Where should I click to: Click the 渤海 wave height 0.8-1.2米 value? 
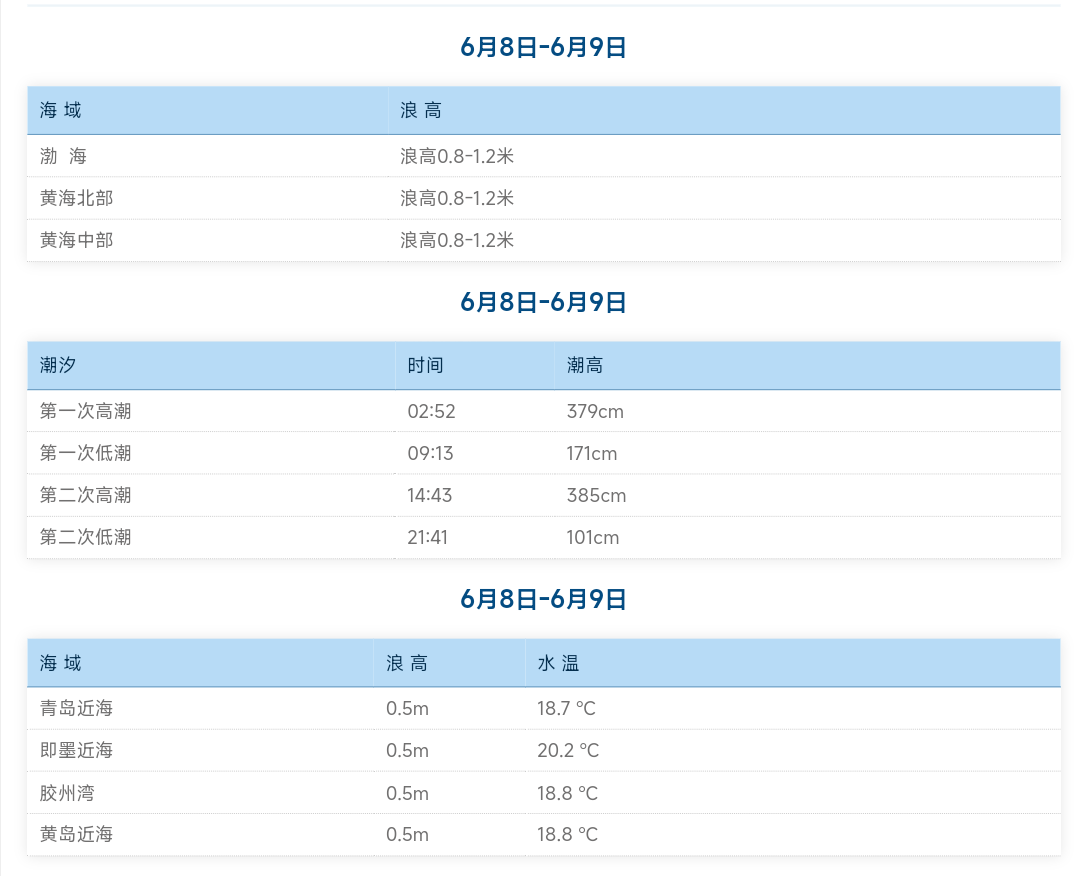tap(457, 156)
